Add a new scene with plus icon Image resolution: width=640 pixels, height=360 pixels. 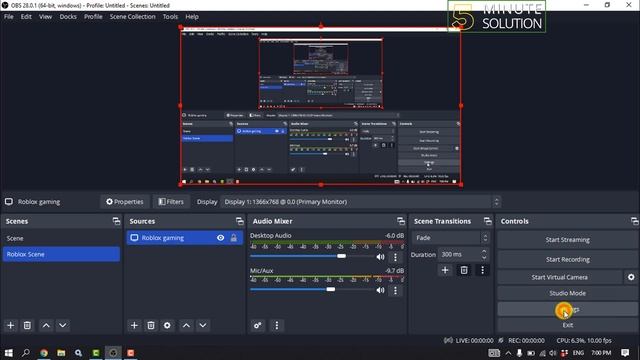pos(11,325)
